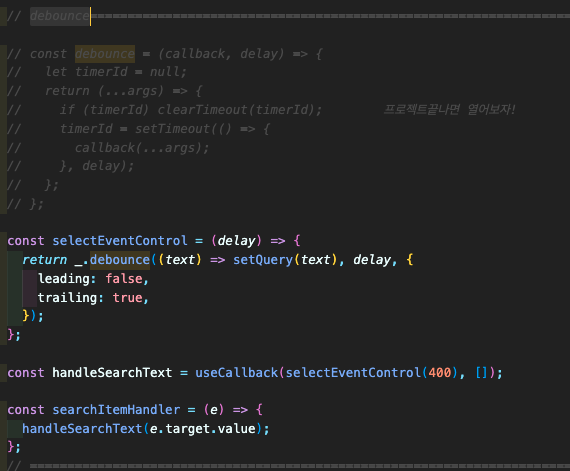Image resolution: width=570 pixels, height=471 pixels.
Task: Click 'setQuery' function call
Action: pyautogui.click(x=263, y=259)
